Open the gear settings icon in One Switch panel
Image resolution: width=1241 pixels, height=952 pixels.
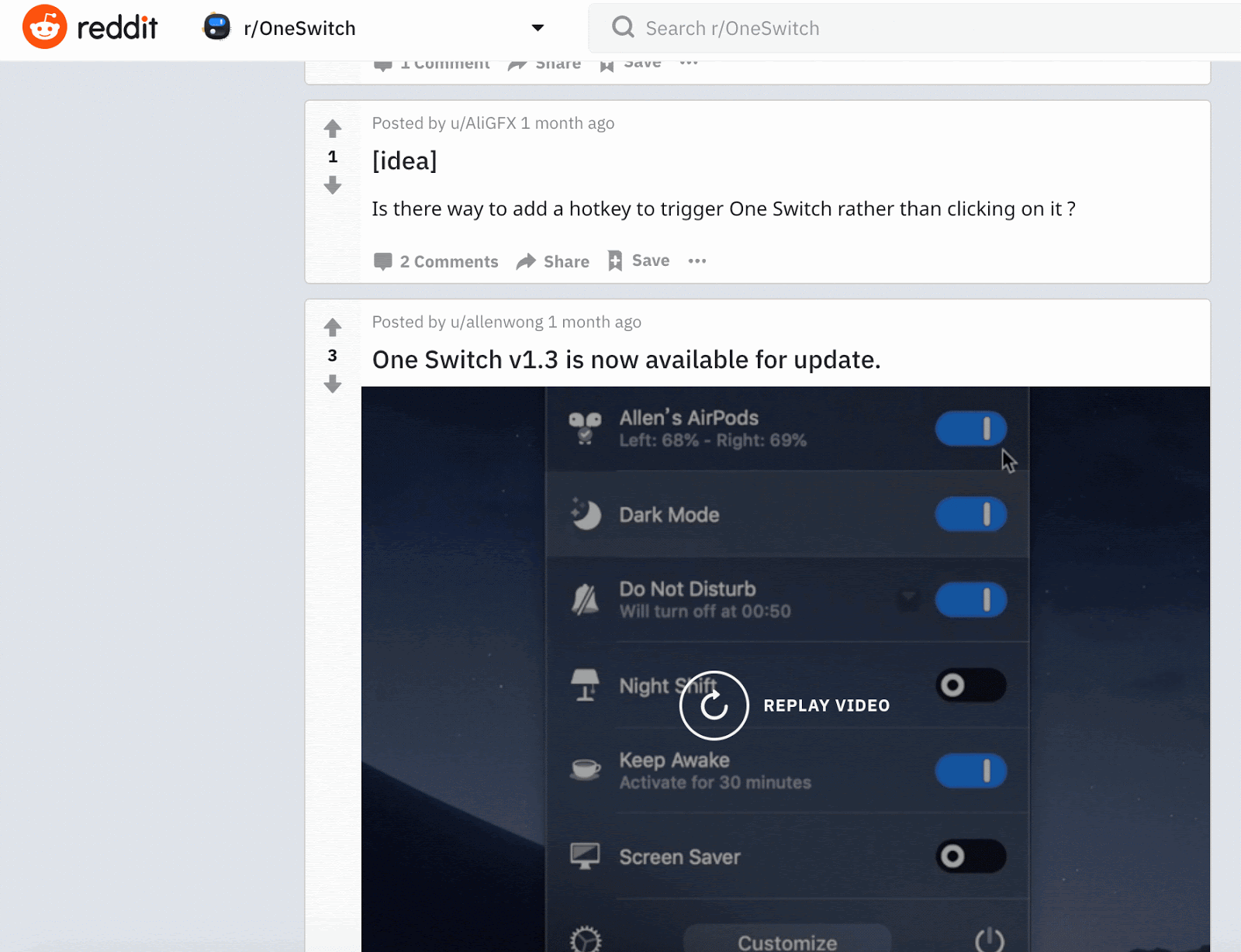click(x=586, y=940)
